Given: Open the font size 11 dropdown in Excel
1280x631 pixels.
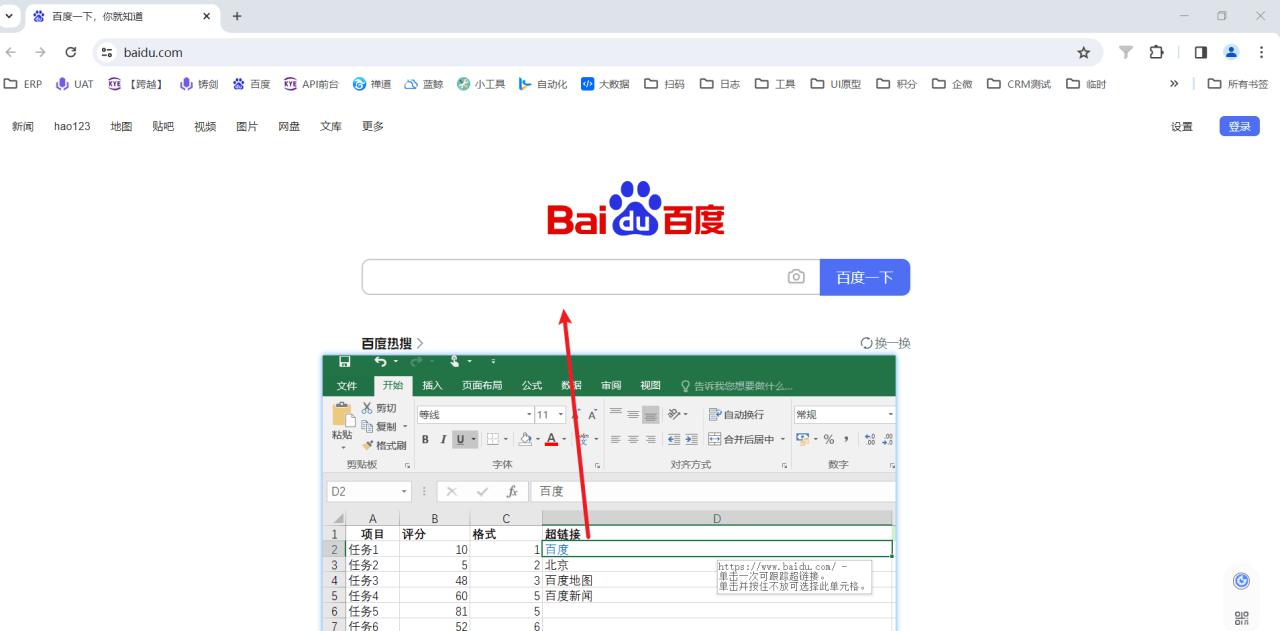Looking at the screenshot, I should pyautogui.click(x=561, y=414).
